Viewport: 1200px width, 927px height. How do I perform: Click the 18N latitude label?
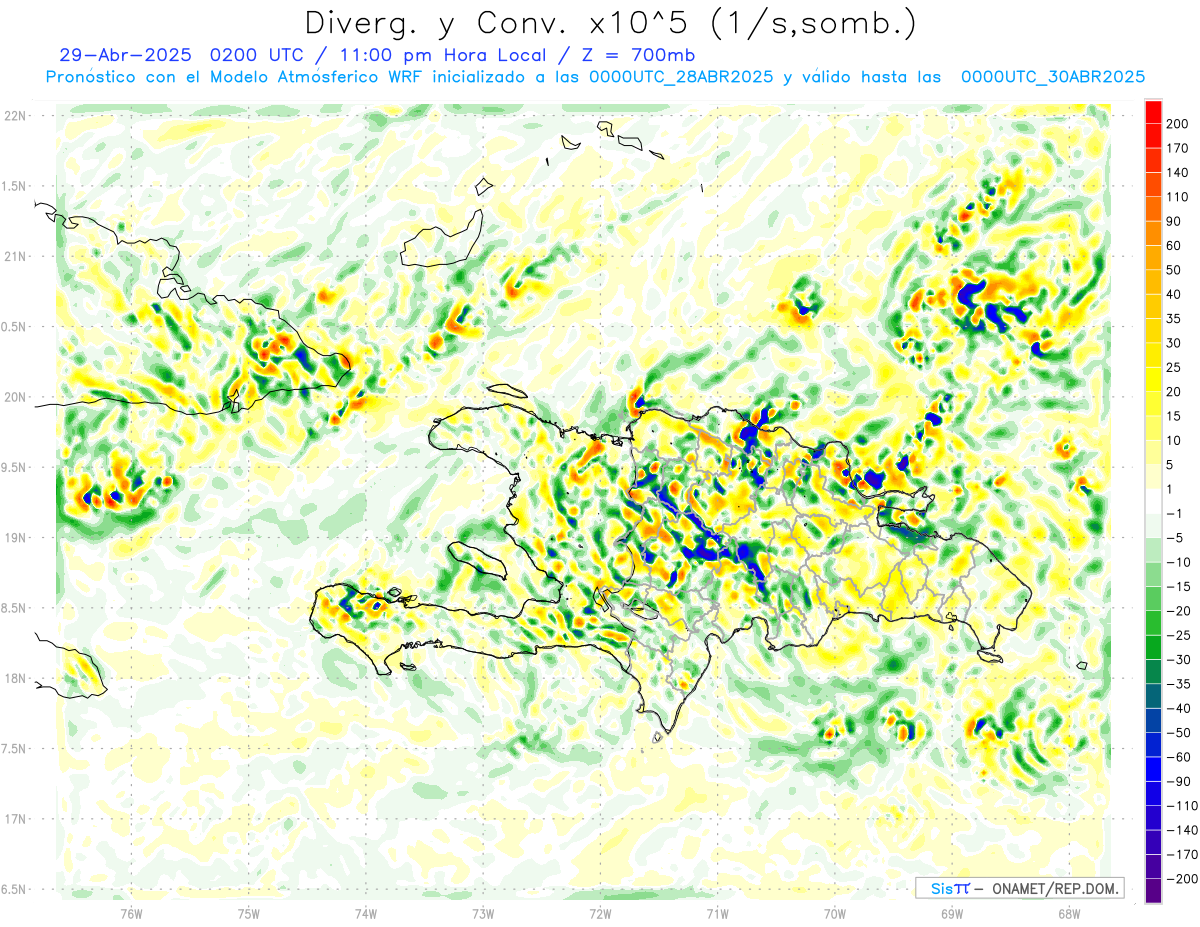[14, 678]
